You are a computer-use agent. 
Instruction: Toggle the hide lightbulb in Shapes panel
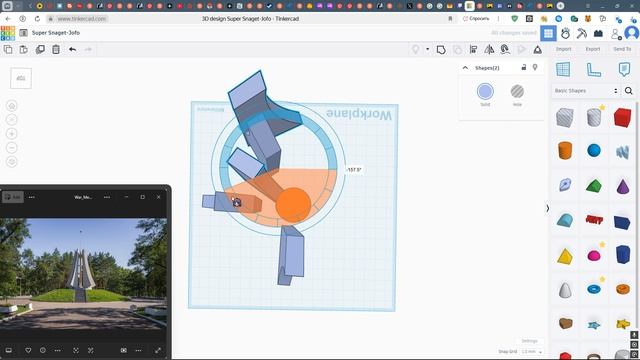(535, 67)
